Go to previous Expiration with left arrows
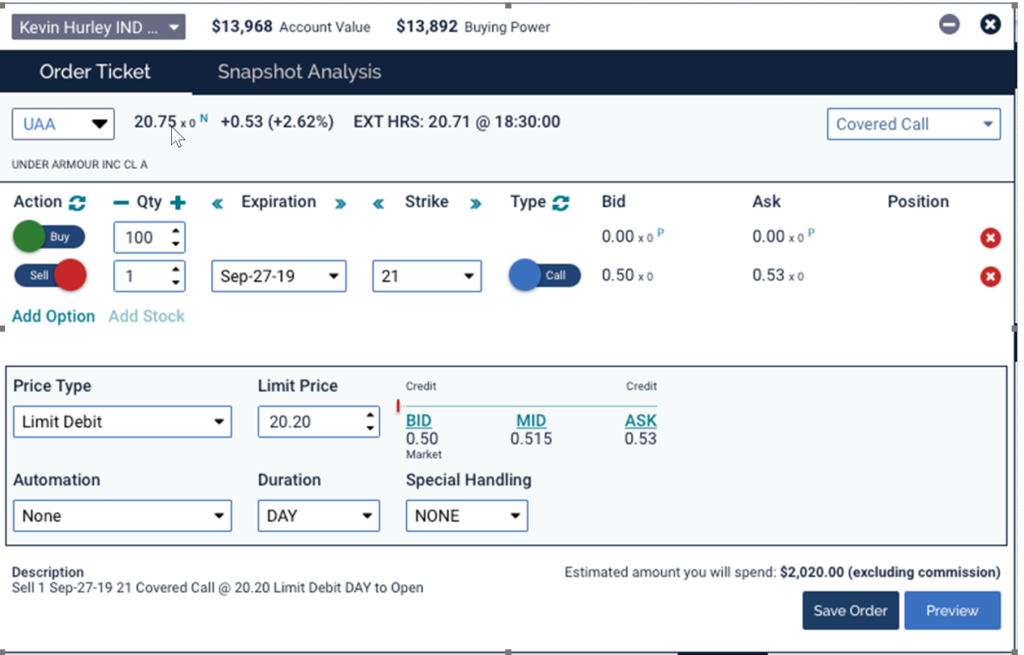The width and height of the screenshot is (1024, 655). pos(217,203)
